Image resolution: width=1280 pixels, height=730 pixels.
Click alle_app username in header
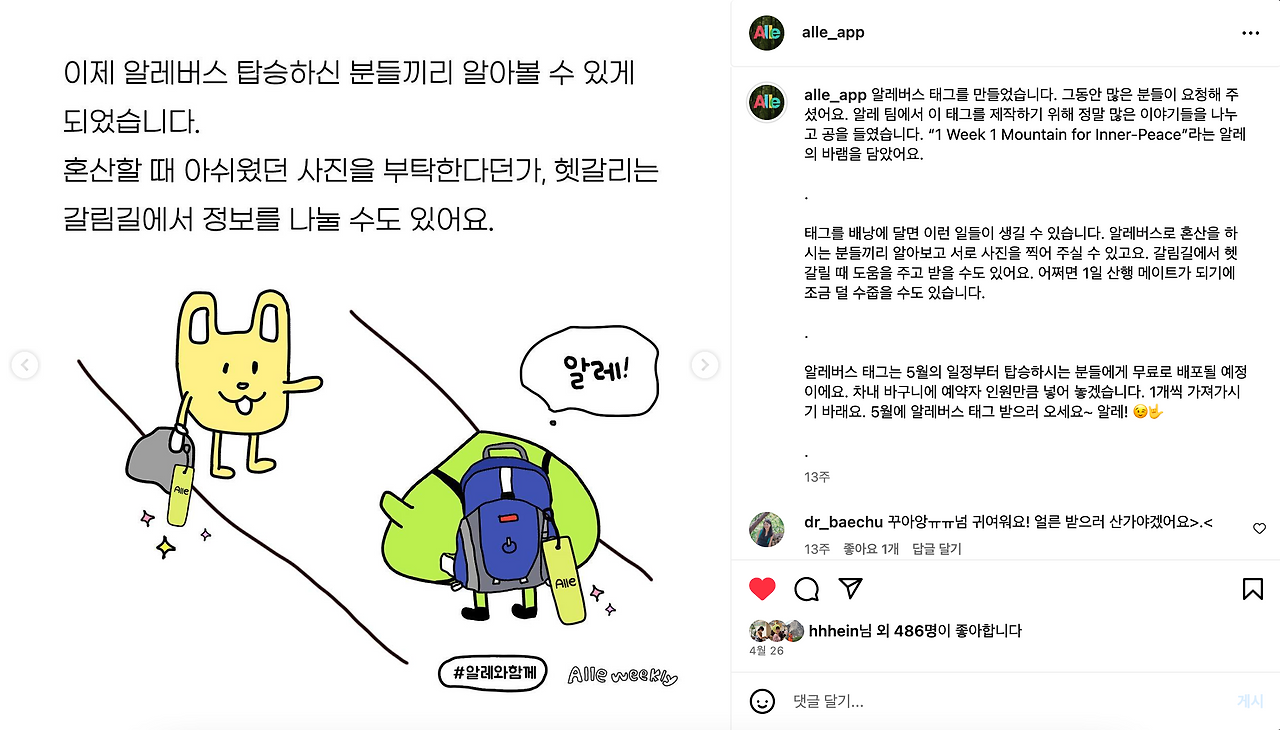(833, 33)
